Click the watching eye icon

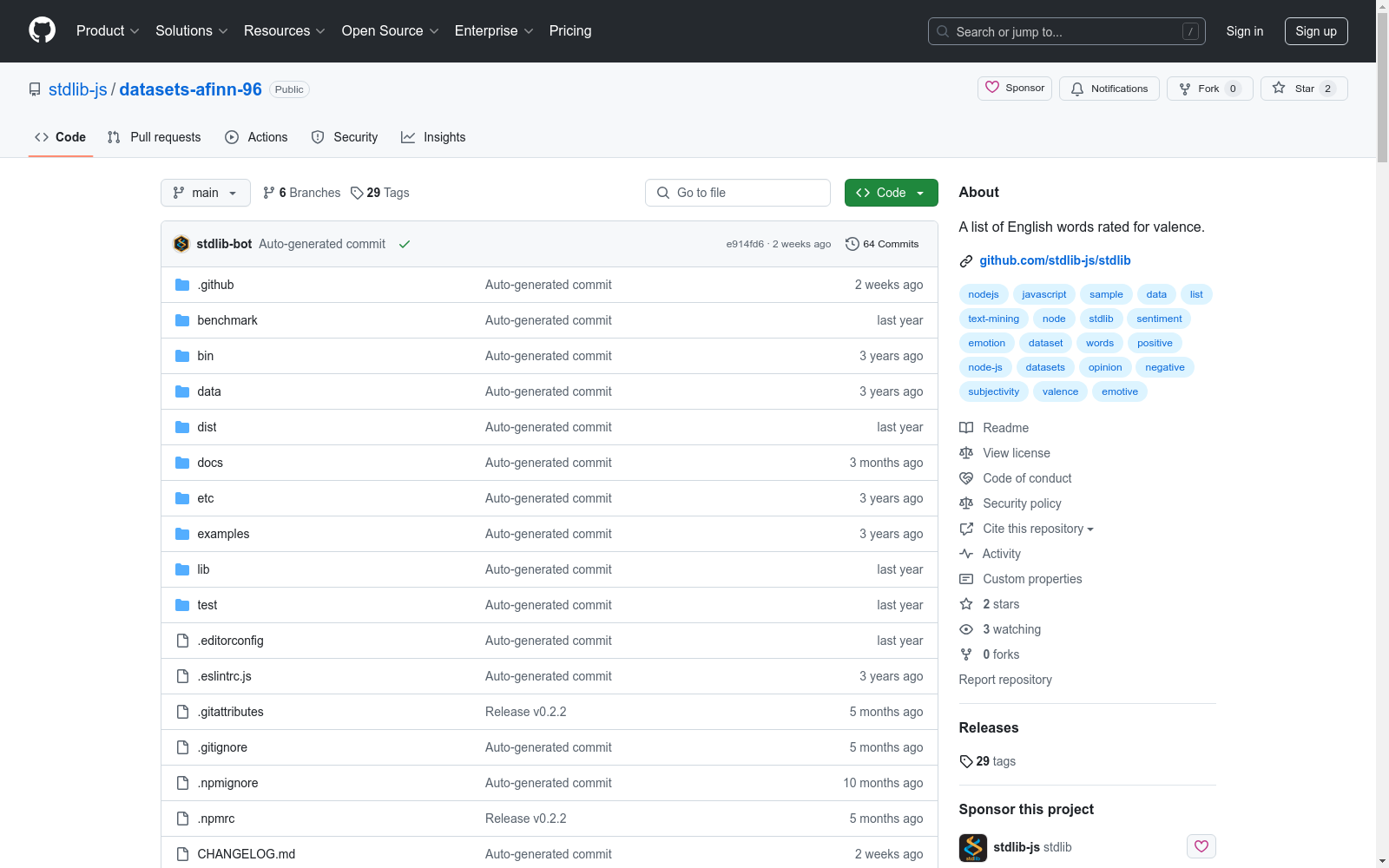966,629
